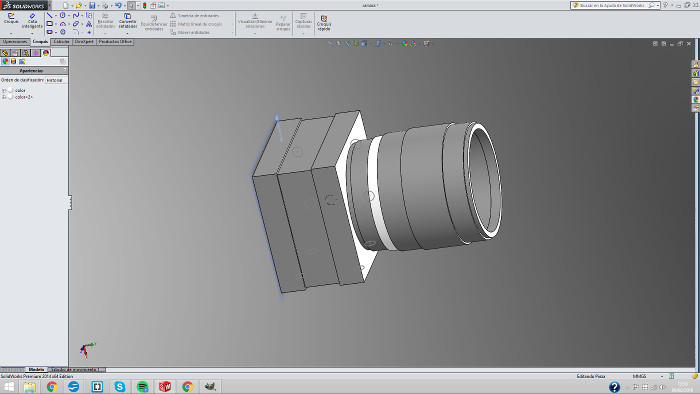Click the Recortar entidades trim tool
The image size is (700, 394).
tap(105, 21)
